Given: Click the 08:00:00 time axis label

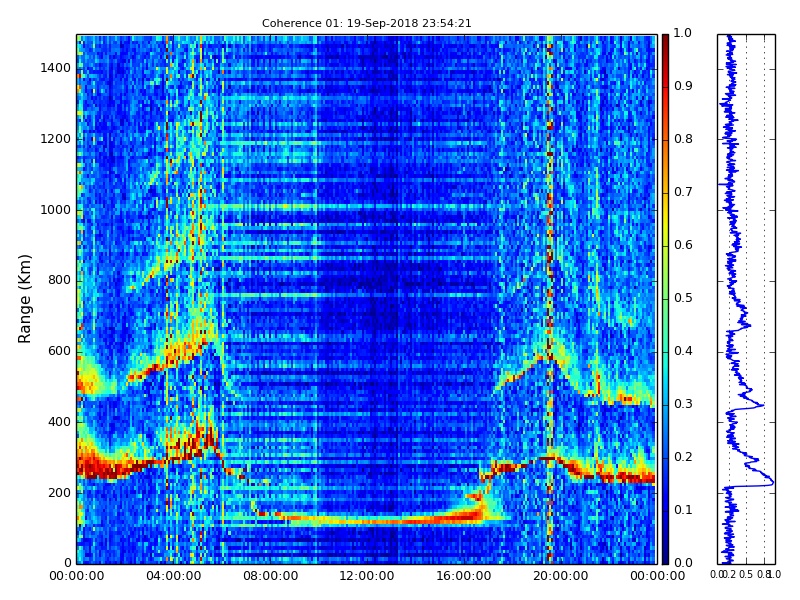Looking at the screenshot, I should 270,576.
